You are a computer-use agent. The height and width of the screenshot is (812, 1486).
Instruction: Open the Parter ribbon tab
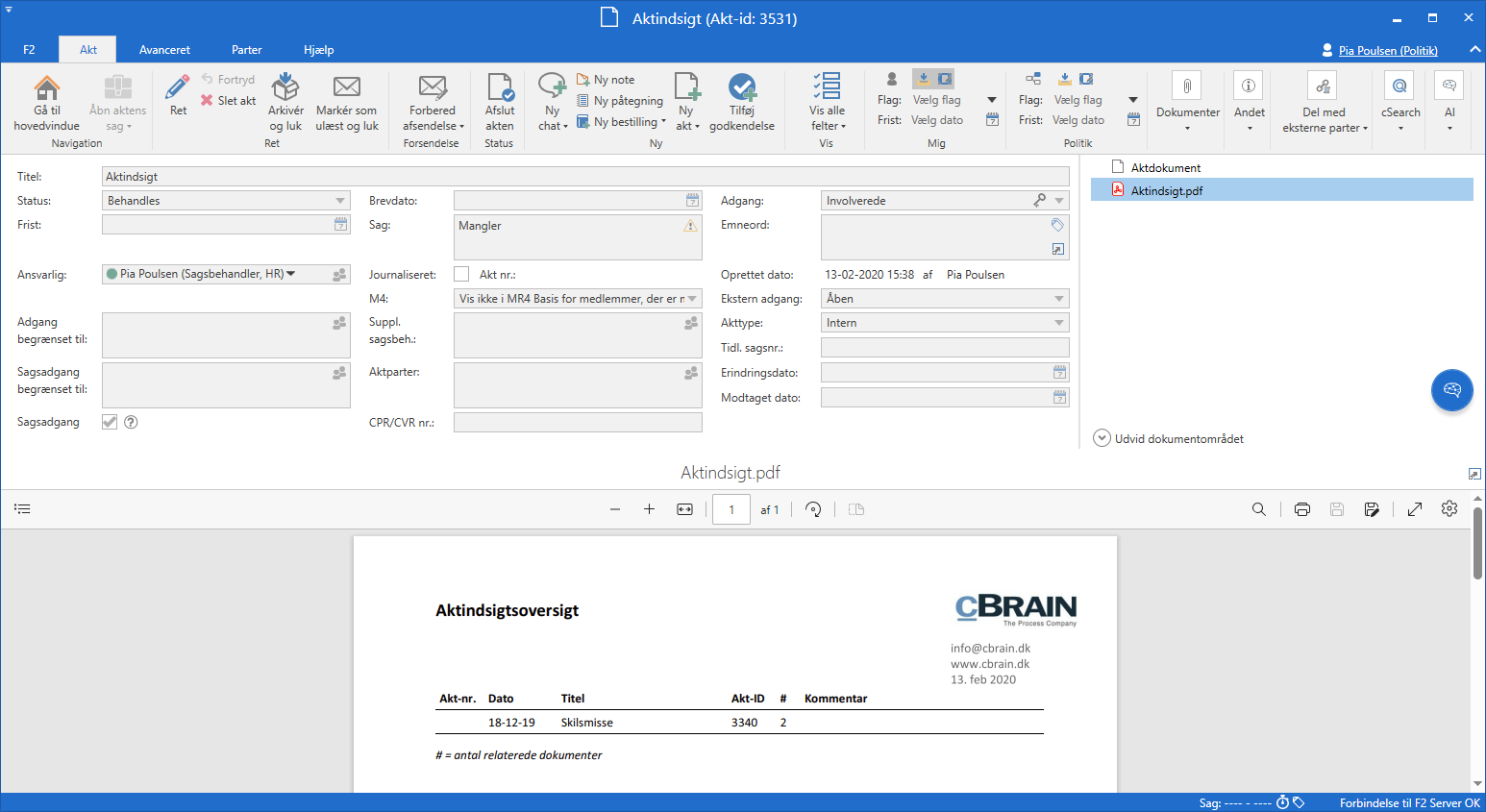pos(246,50)
